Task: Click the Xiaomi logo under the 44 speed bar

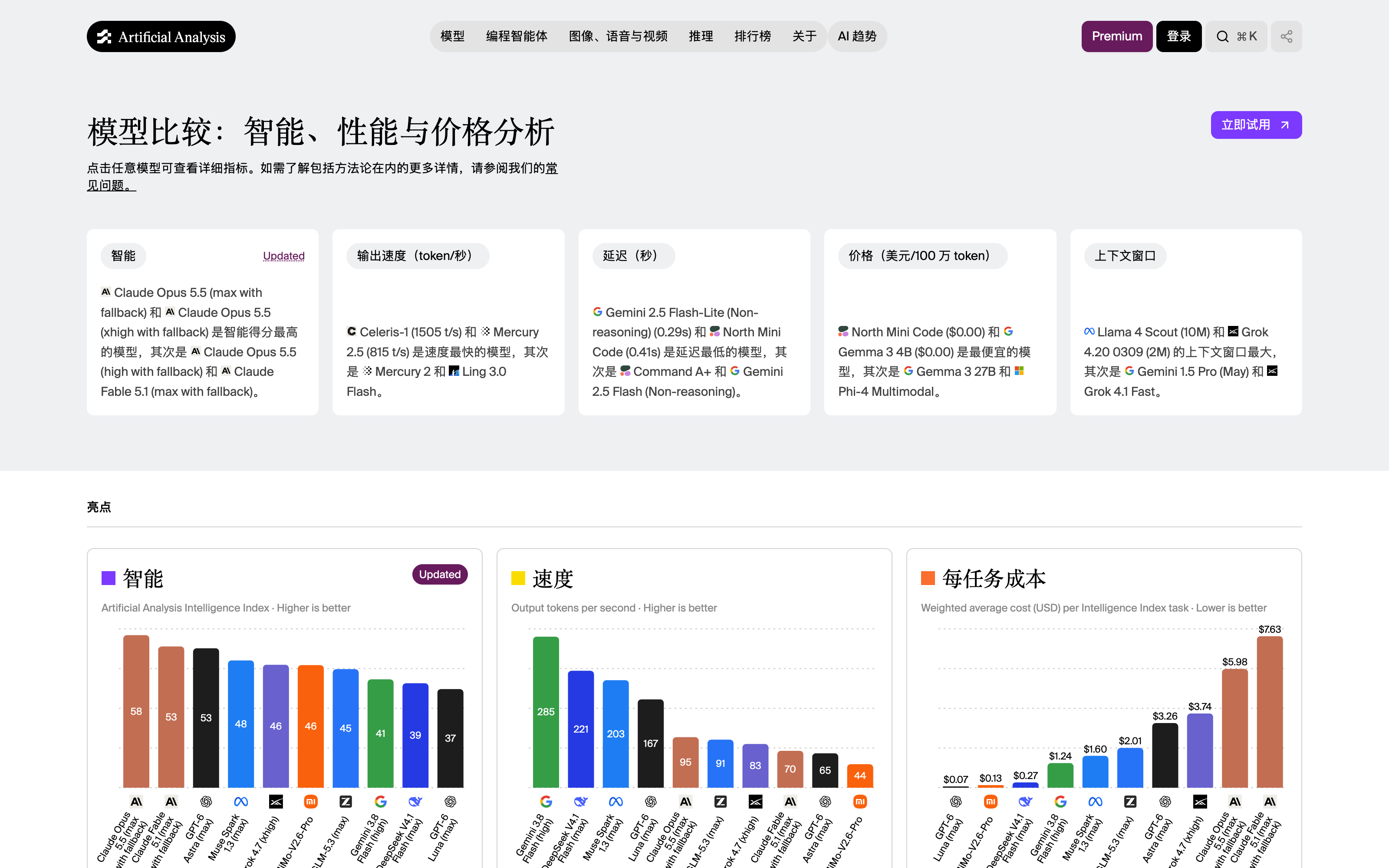Action: point(860,802)
